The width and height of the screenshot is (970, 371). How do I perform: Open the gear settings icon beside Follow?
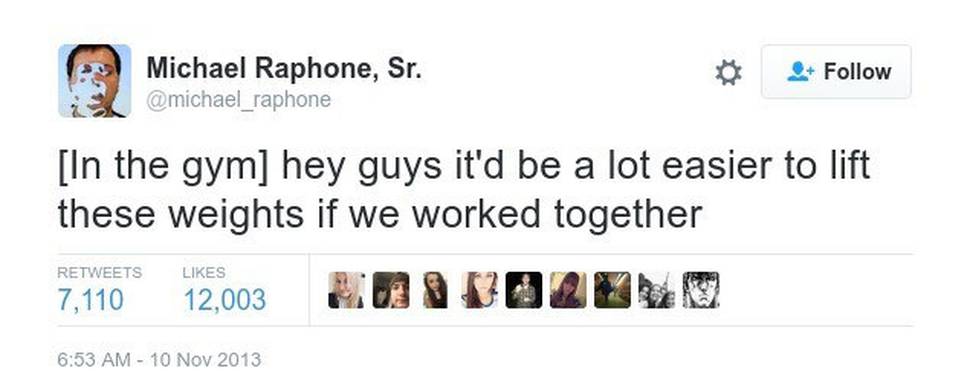click(x=728, y=72)
